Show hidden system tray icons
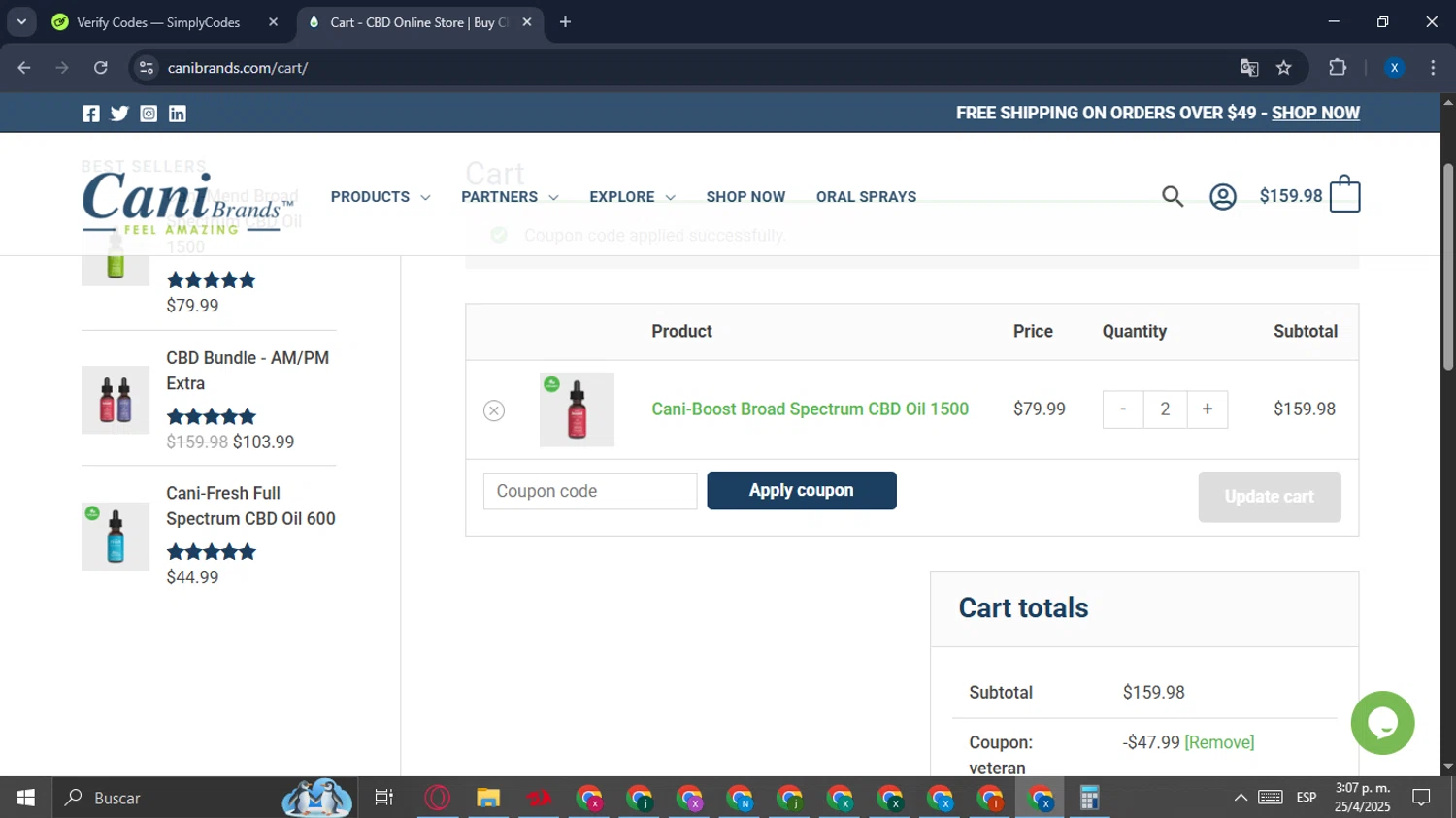This screenshot has width=1456, height=818. point(1241,798)
